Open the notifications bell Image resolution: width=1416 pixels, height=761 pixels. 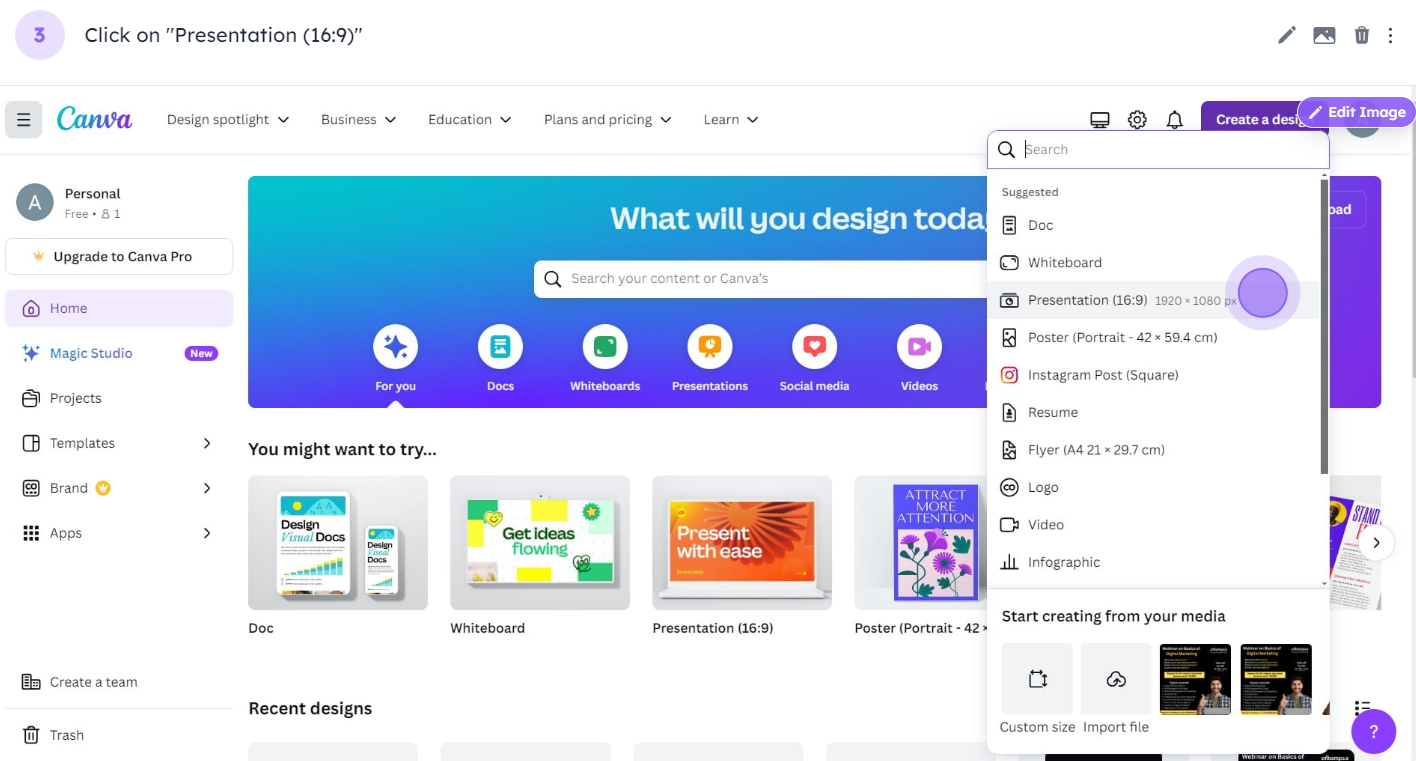click(x=1175, y=120)
